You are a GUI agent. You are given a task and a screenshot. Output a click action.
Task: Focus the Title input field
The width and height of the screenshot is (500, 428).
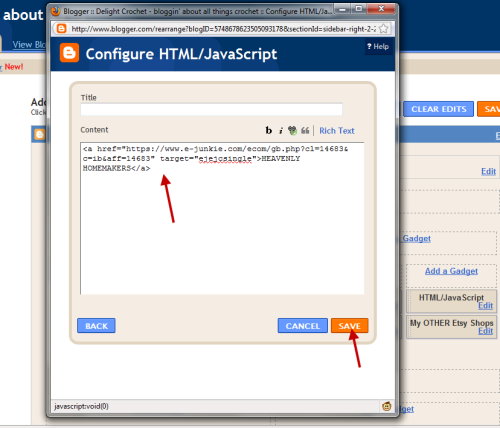211,109
